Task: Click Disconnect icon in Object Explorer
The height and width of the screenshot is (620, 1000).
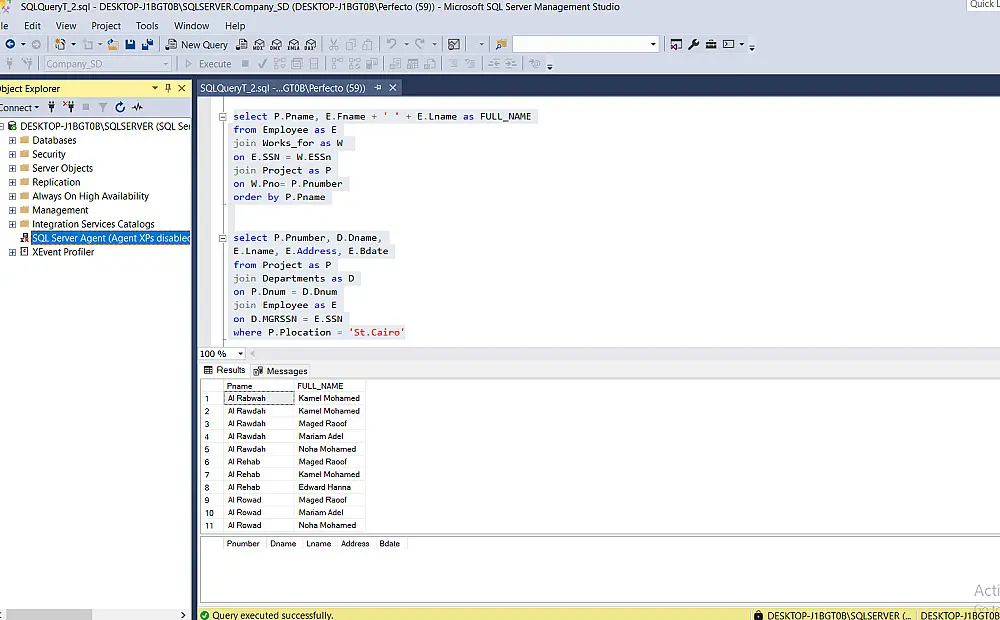Action: pos(69,107)
